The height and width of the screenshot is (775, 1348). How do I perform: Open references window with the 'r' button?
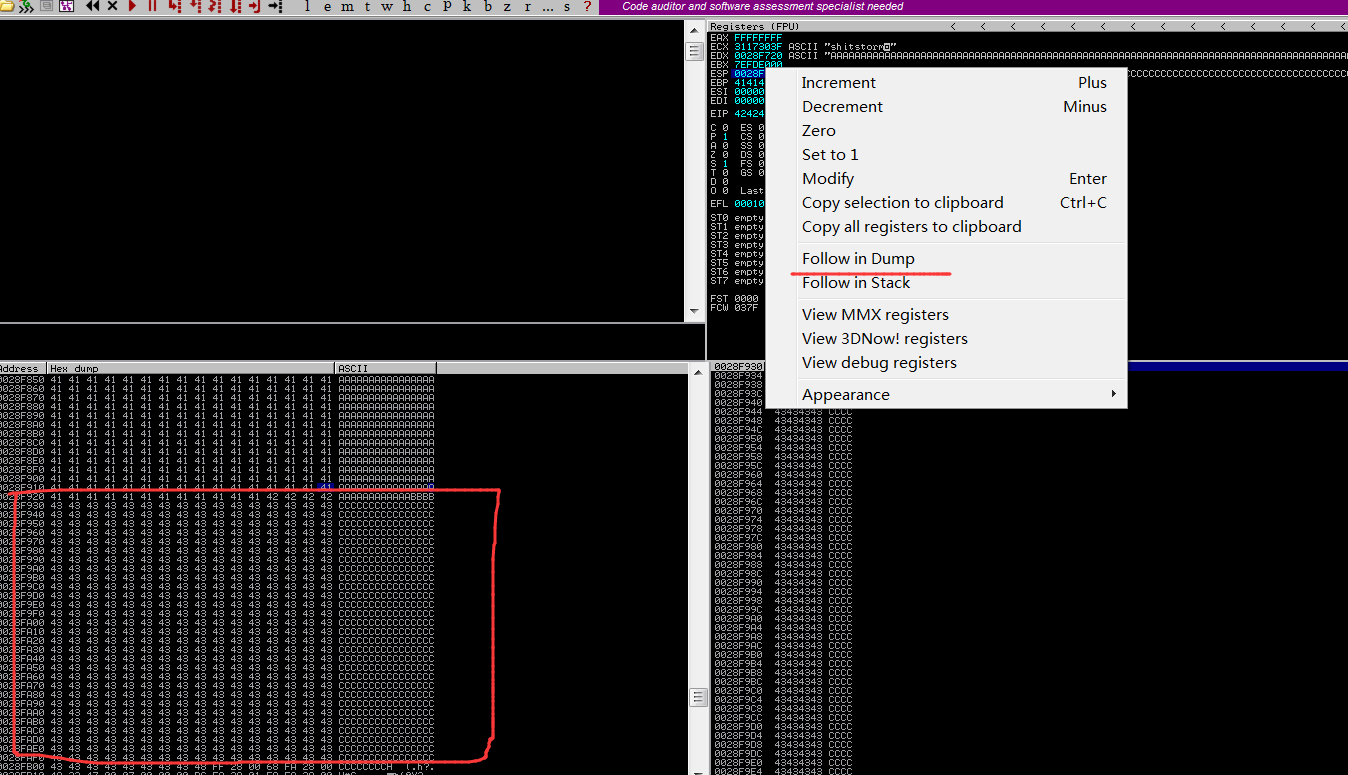click(x=528, y=6)
